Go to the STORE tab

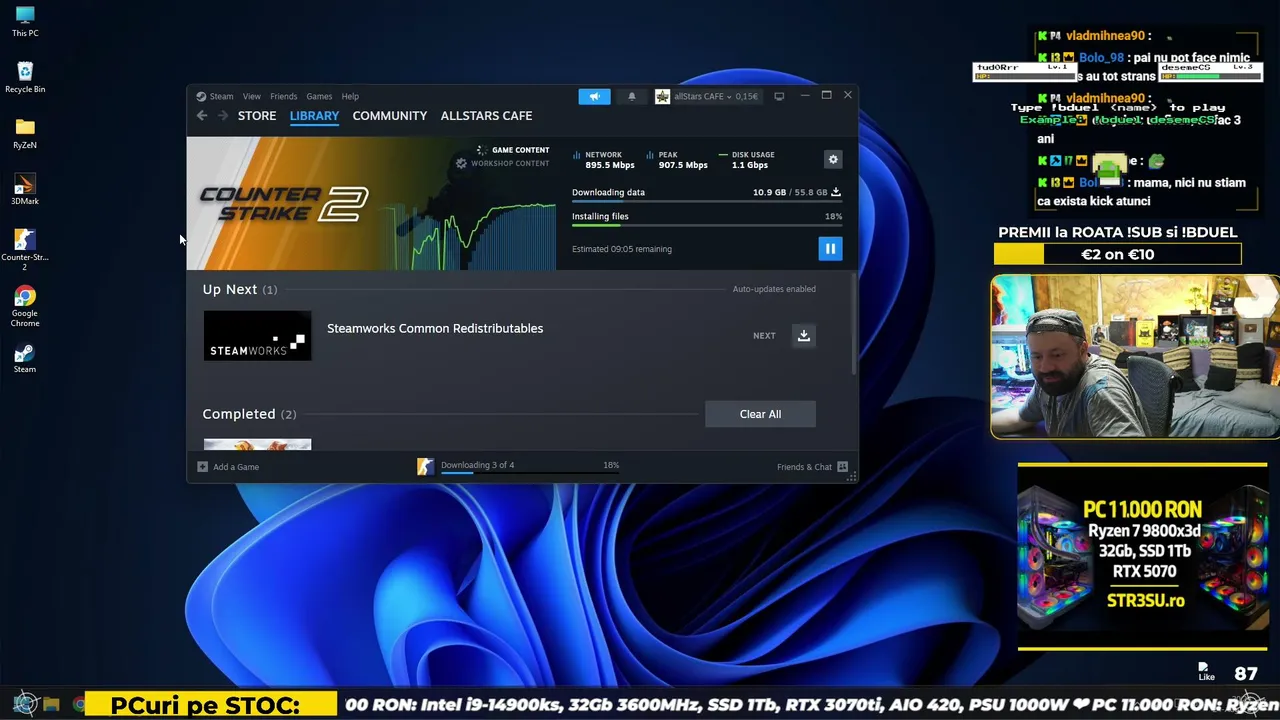(x=257, y=116)
